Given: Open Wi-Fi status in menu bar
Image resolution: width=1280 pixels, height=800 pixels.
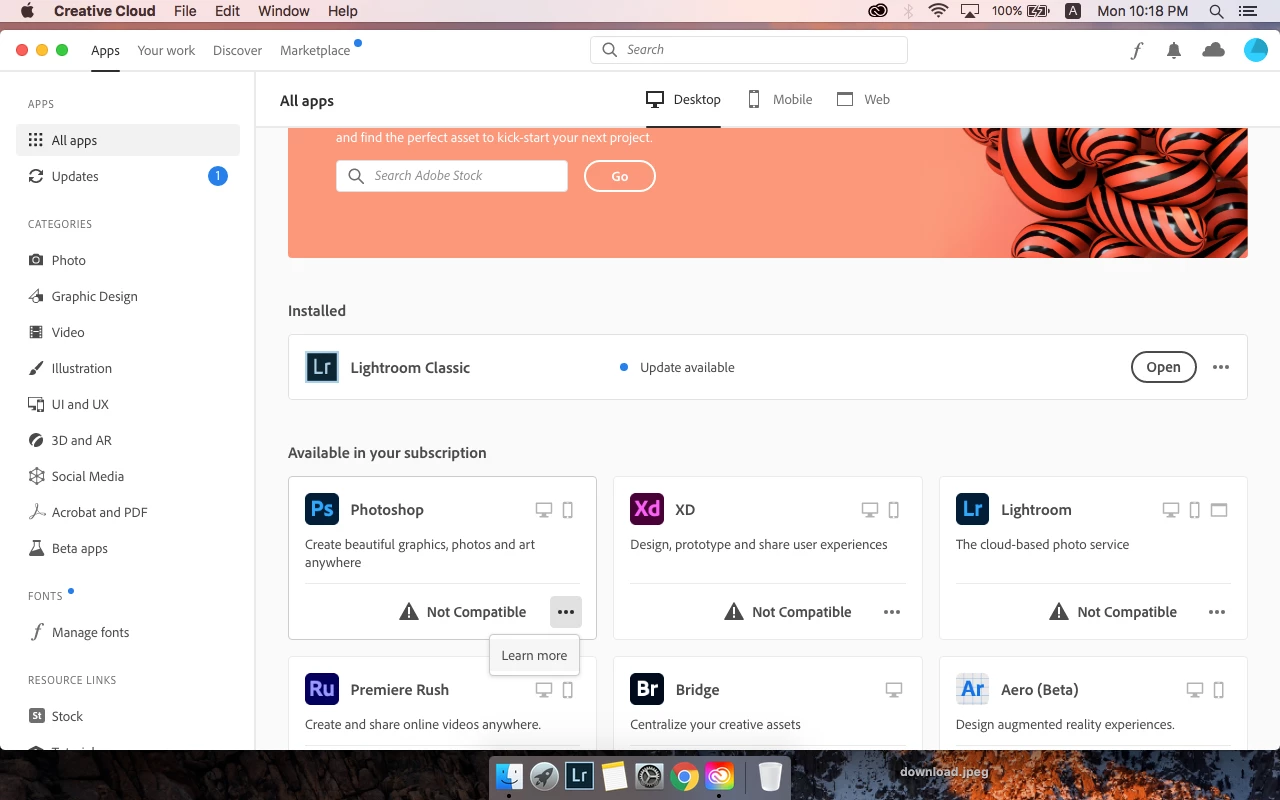Looking at the screenshot, I should (938, 11).
